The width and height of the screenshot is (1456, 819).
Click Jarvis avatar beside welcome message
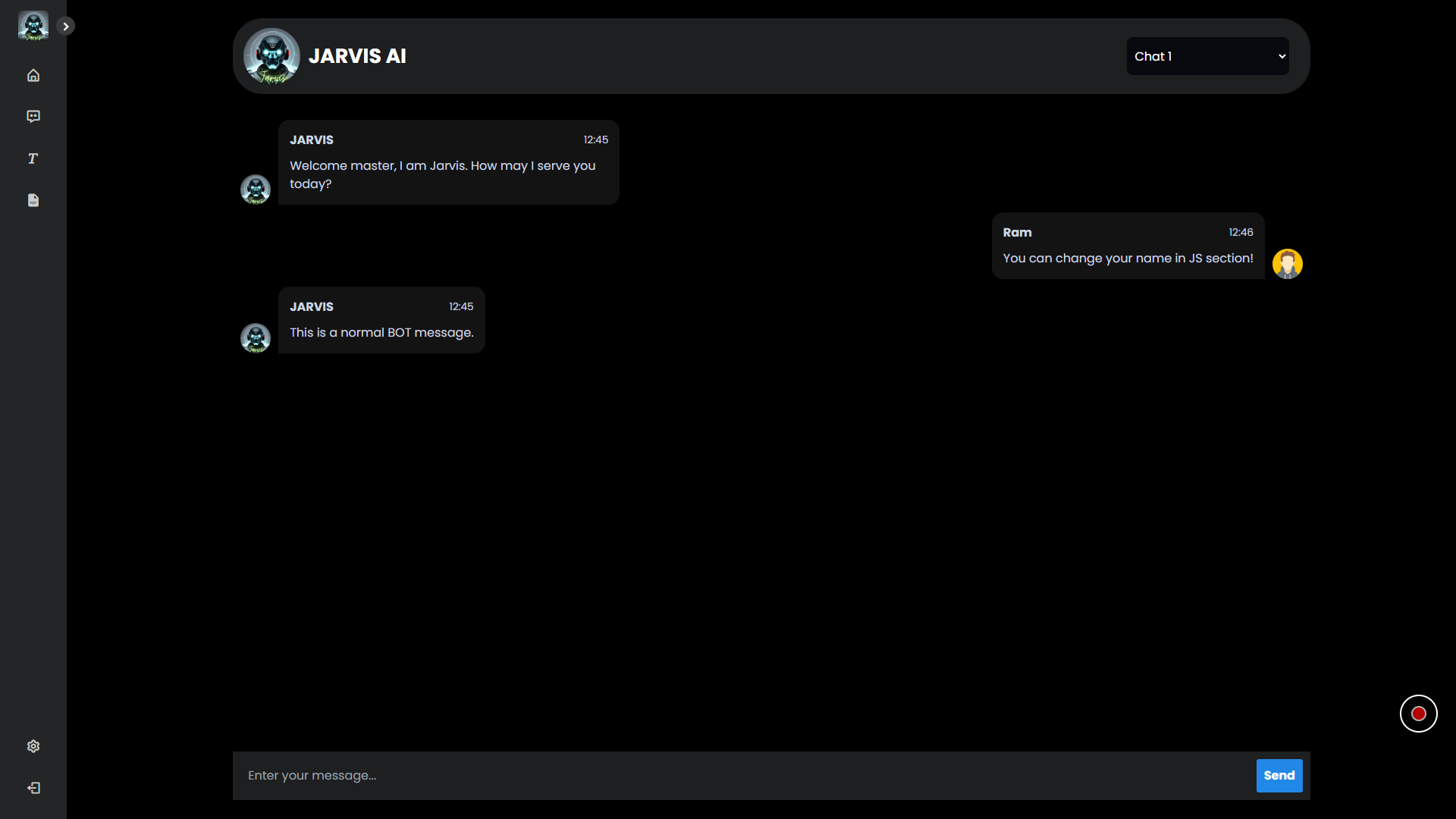point(256,190)
